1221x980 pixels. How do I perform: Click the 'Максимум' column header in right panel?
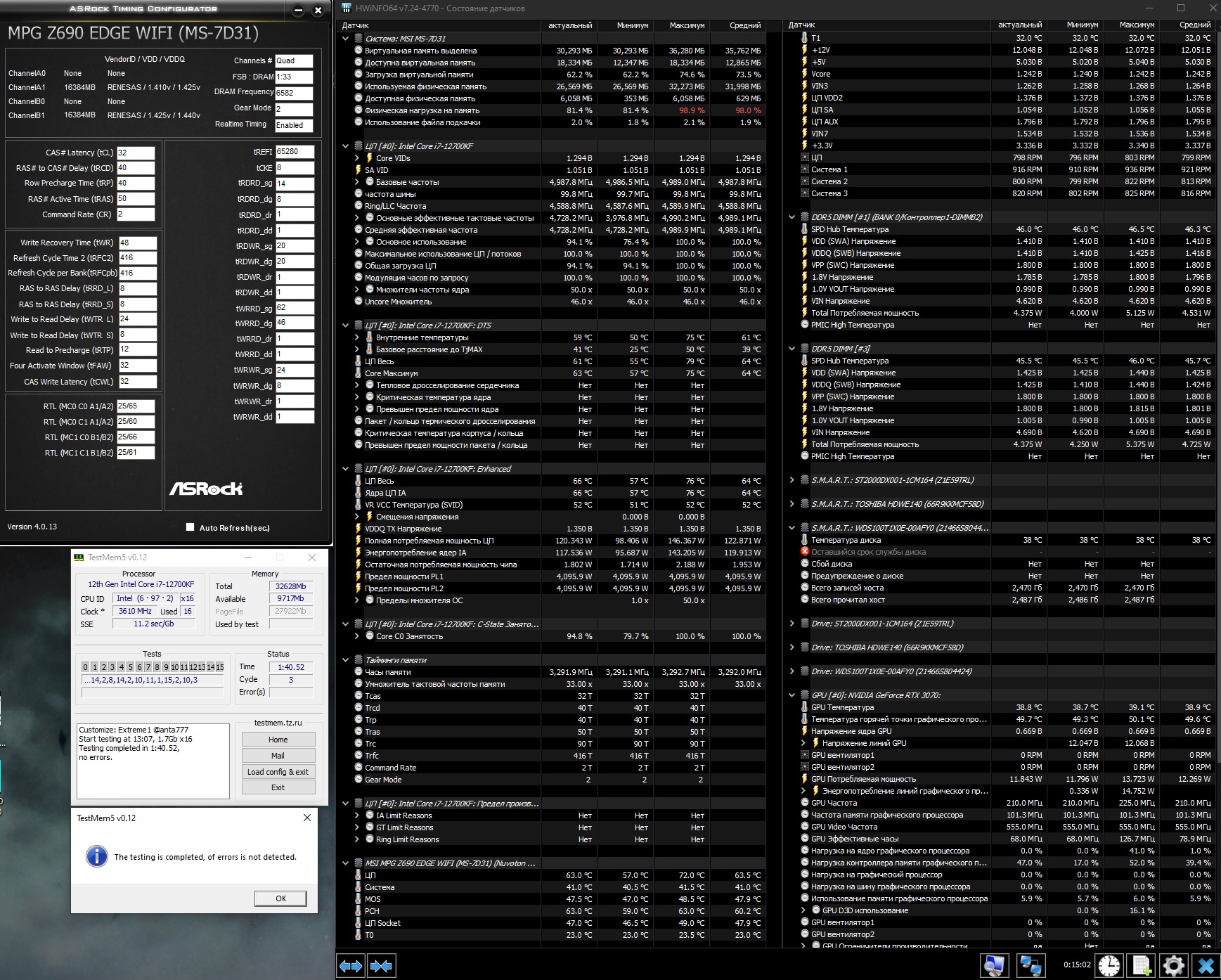click(1132, 25)
